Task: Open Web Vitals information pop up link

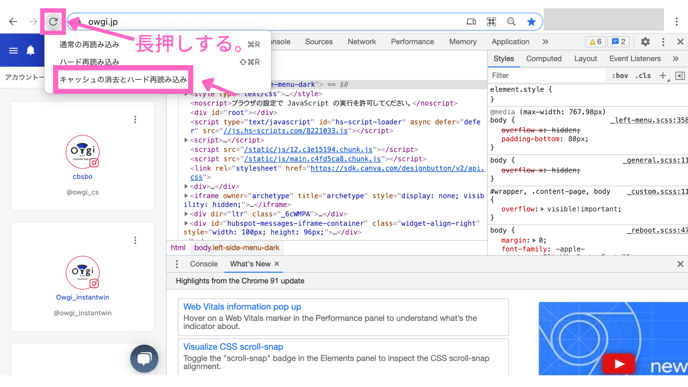Action: tap(242, 307)
